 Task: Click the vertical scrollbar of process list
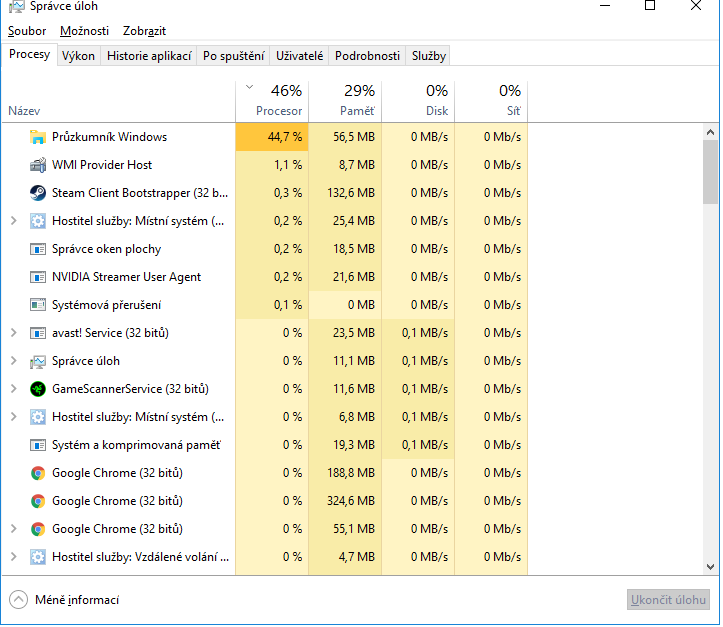[710, 170]
